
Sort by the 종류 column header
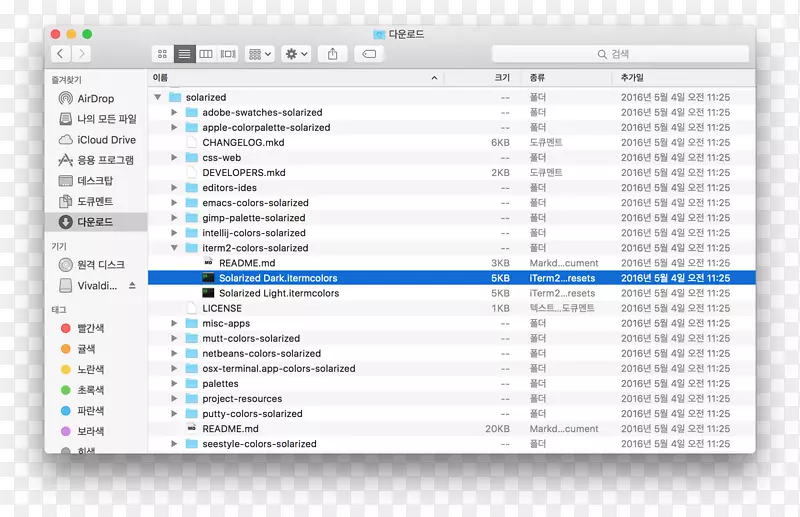point(566,78)
